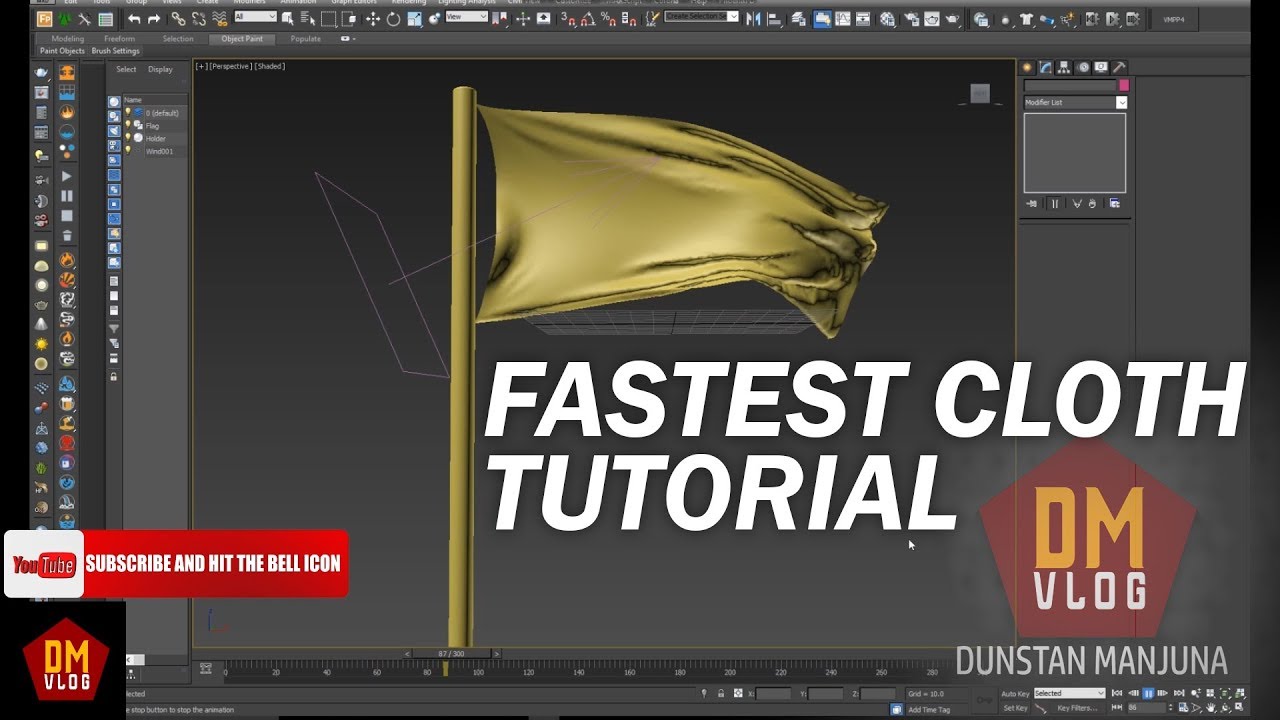Viewport: 1280px width, 720px height.
Task: Select the Wind001 item in the scene list
Action: pos(159,151)
